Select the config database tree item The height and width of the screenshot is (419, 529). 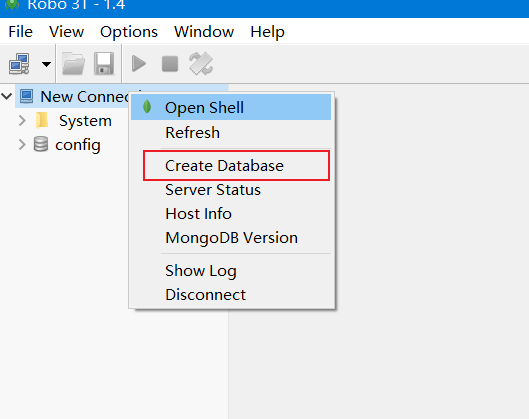point(78,145)
